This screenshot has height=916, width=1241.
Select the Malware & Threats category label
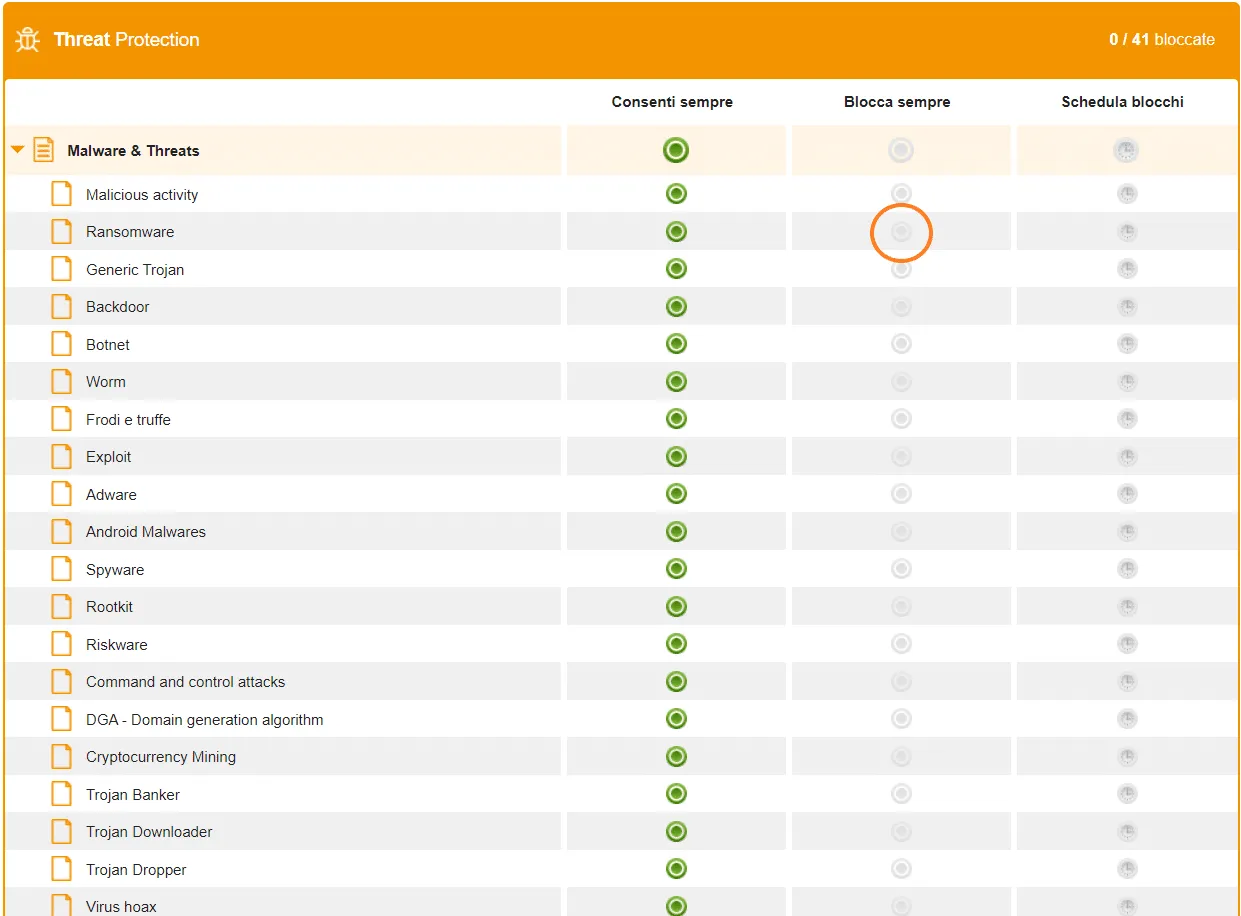(x=133, y=151)
